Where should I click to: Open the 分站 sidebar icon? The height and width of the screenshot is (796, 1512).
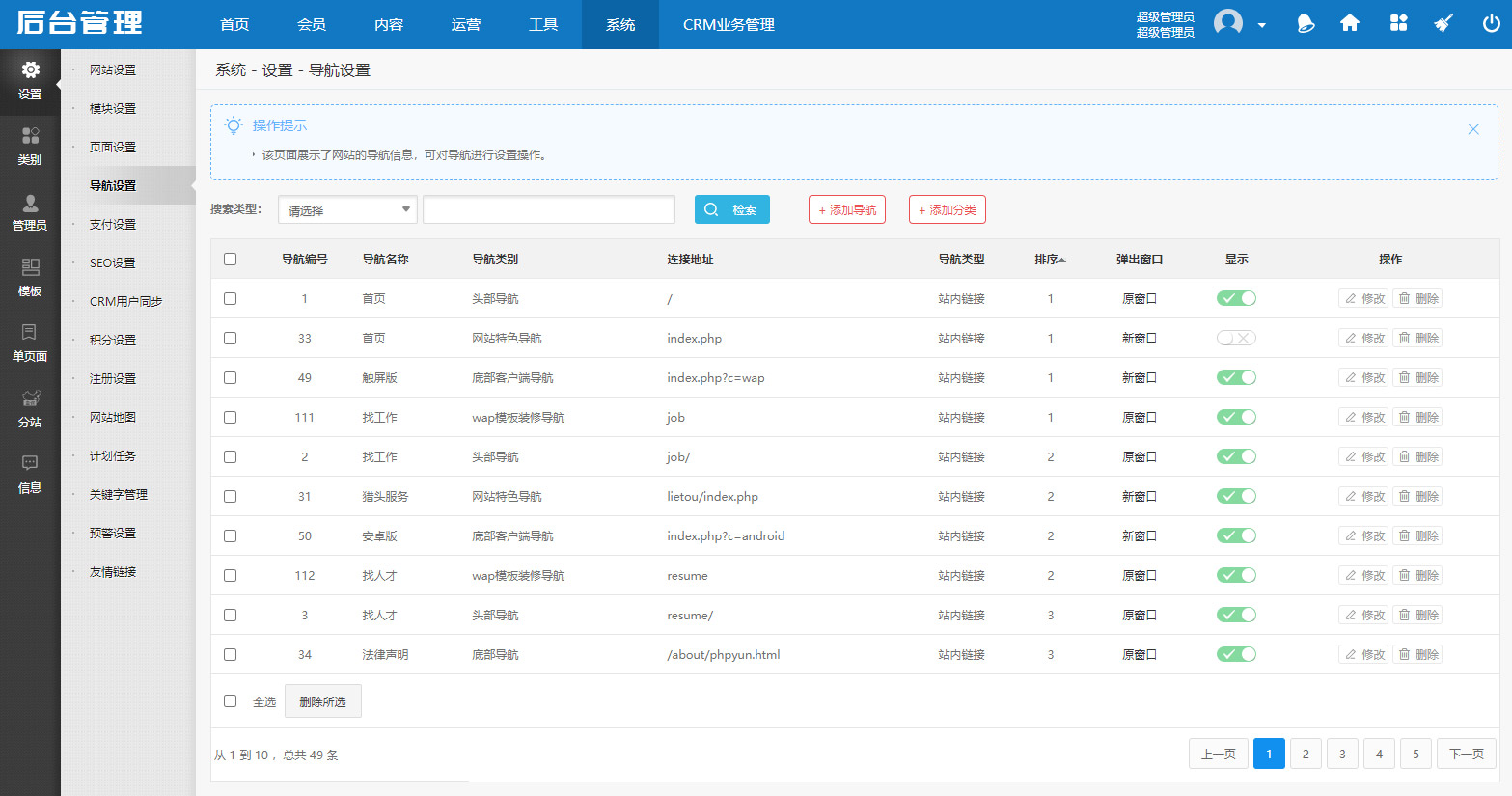click(30, 398)
